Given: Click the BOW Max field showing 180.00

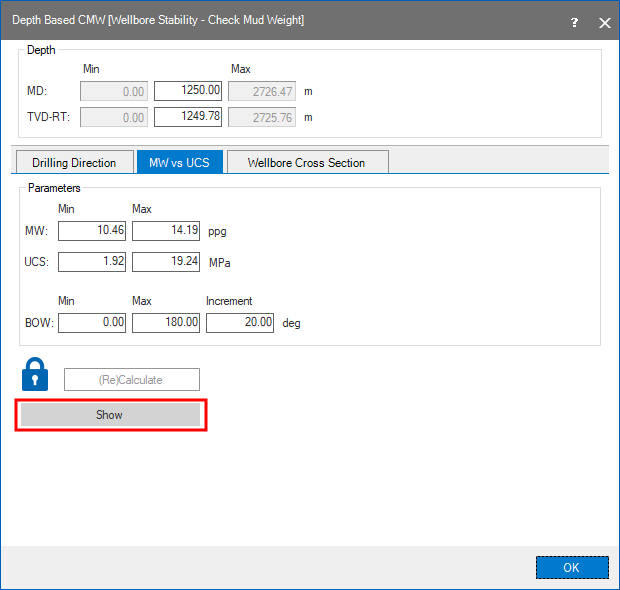Looking at the screenshot, I should pos(166,323).
